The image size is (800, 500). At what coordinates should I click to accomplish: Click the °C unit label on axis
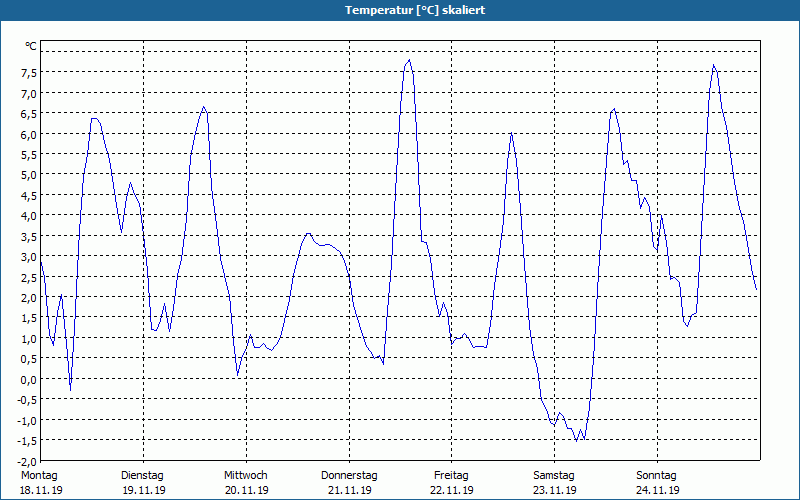point(31,46)
